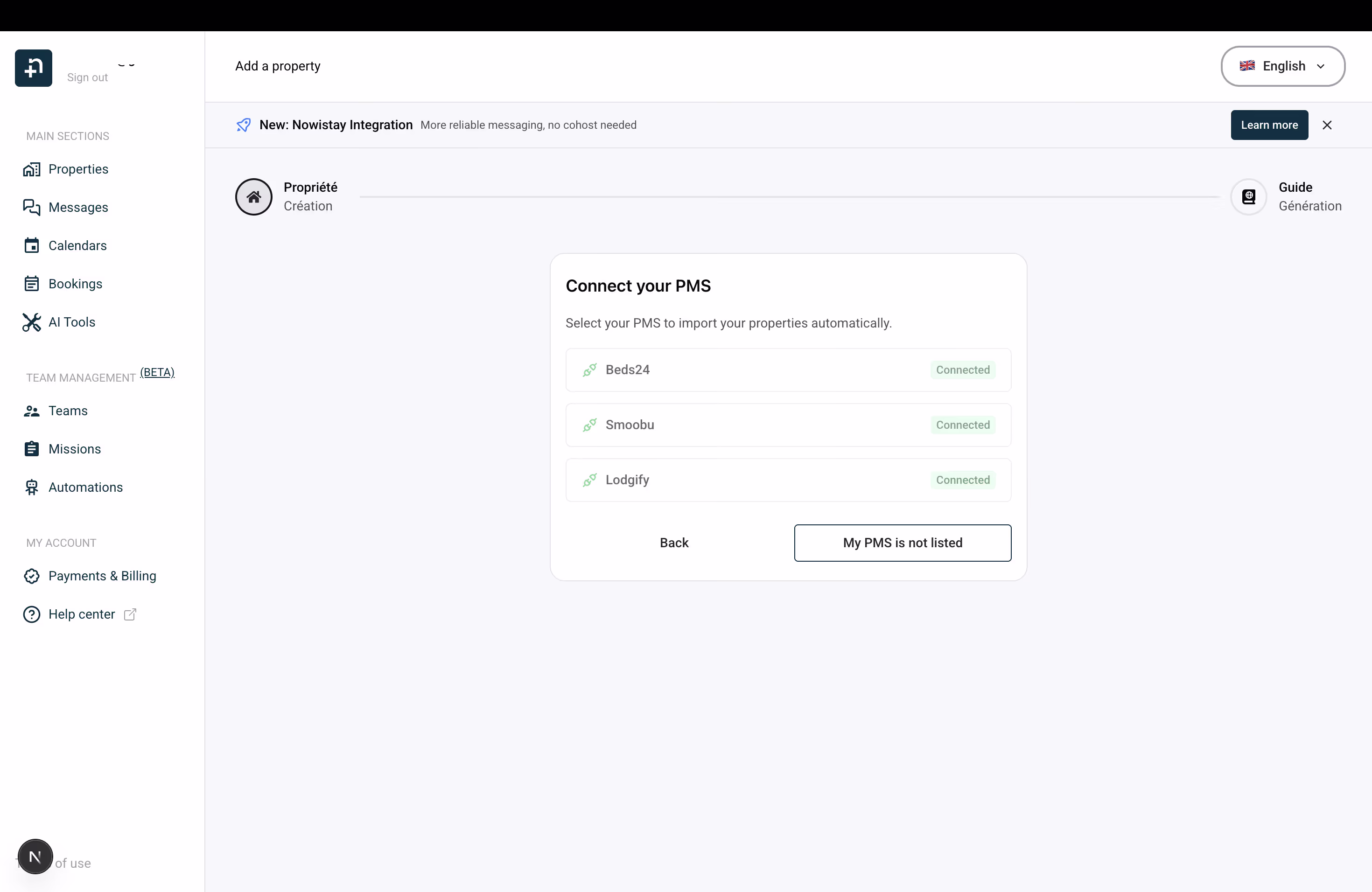1372x892 pixels.
Task: Click the Sign out link
Action: (87, 78)
